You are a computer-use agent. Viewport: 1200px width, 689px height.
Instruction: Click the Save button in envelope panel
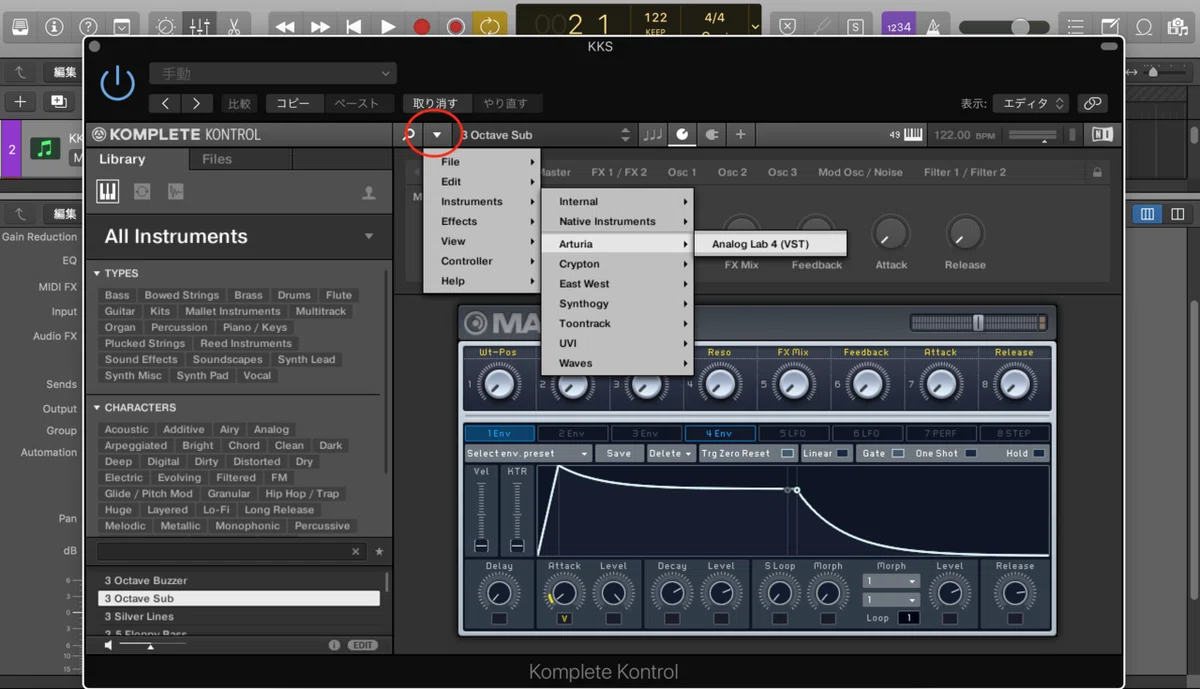click(x=619, y=453)
